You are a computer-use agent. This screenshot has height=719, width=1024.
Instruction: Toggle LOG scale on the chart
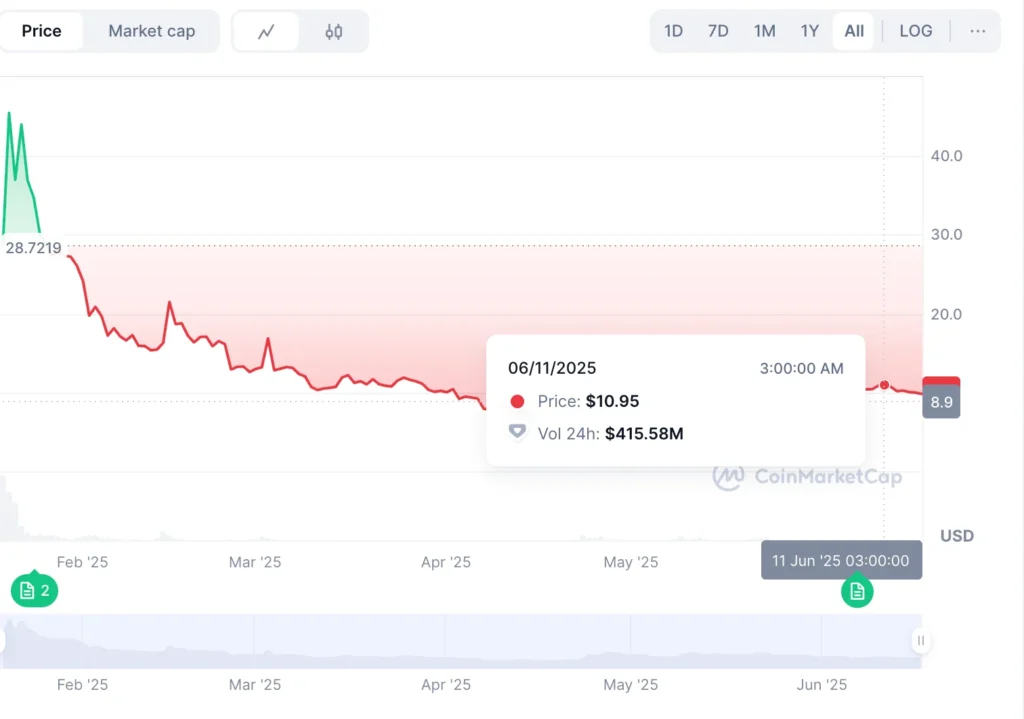(x=916, y=31)
